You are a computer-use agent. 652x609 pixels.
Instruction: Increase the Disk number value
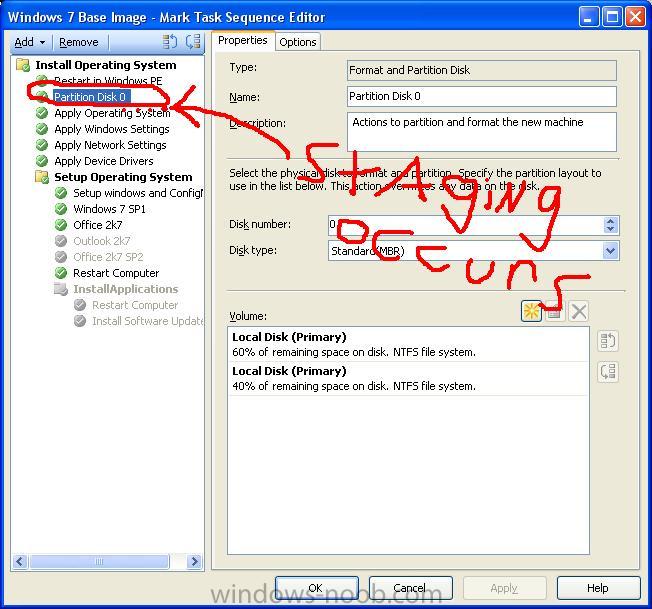[x=610, y=221]
